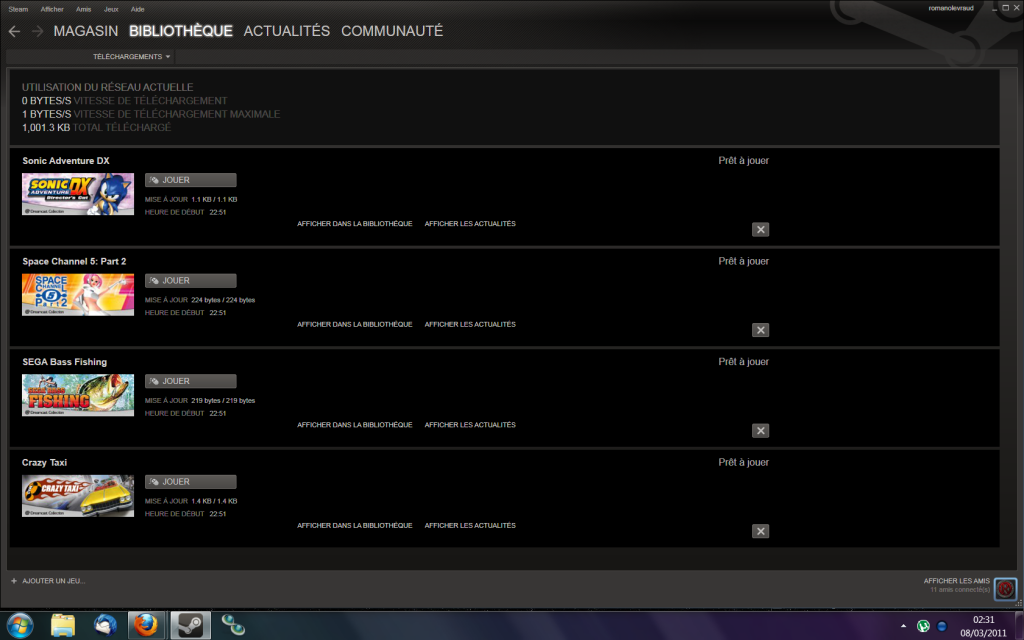Launch SEGA Bass Fishing with JOUER

tap(191, 381)
